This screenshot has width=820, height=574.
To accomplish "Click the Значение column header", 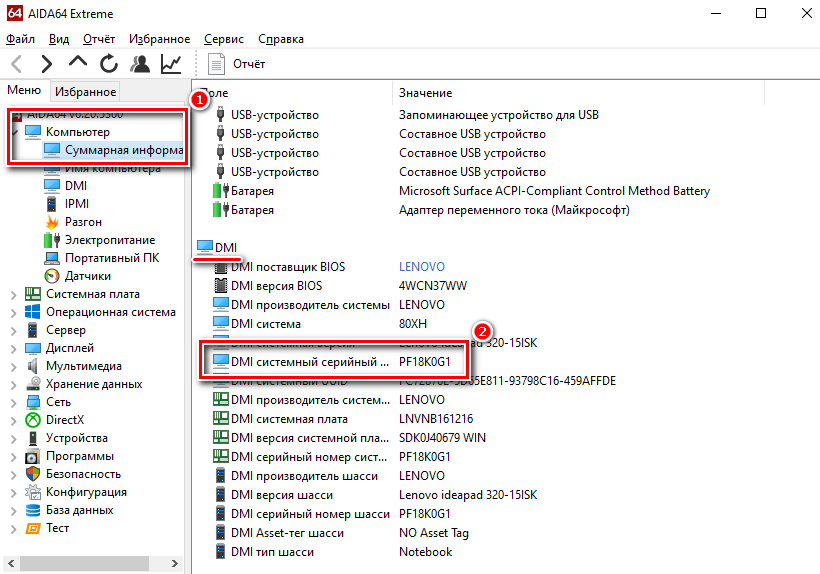I will tap(426, 92).
